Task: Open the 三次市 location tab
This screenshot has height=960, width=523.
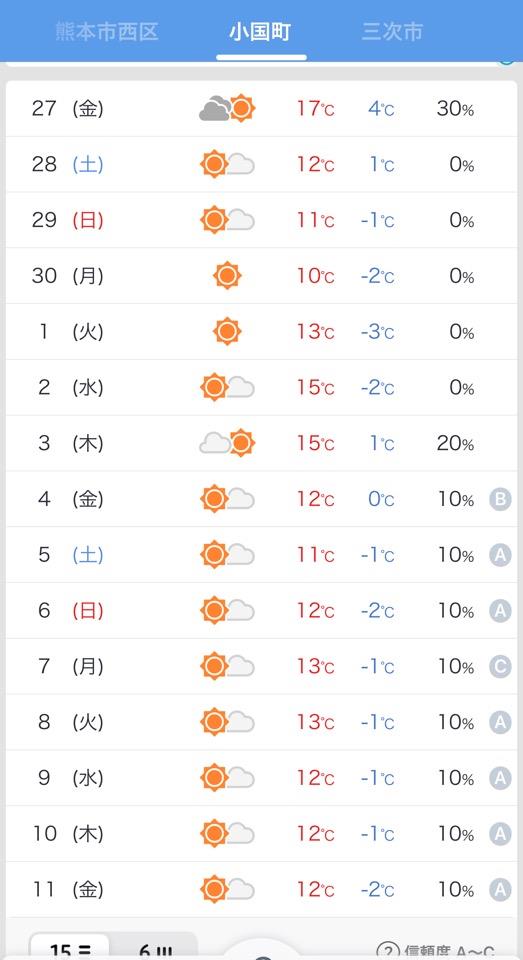Action: [392, 31]
